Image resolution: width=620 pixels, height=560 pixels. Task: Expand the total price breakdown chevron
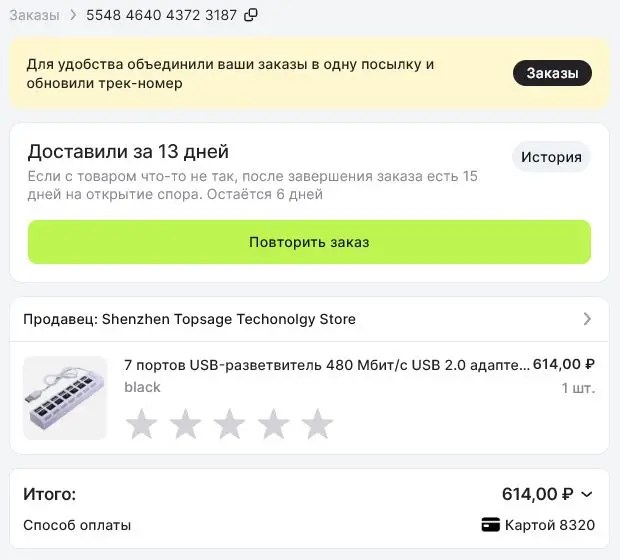tap(587, 494)
